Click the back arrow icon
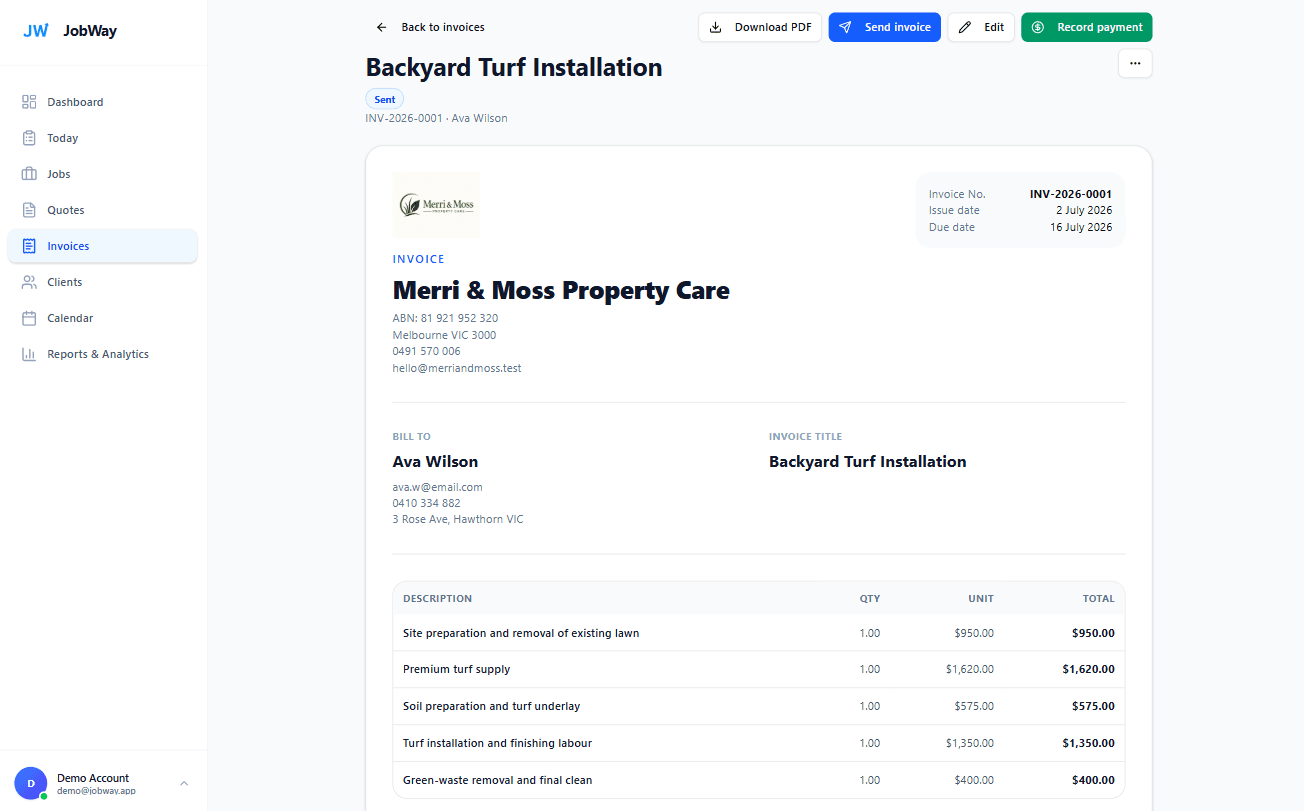This screenshot has height=811, width=1304. point(381,27)
